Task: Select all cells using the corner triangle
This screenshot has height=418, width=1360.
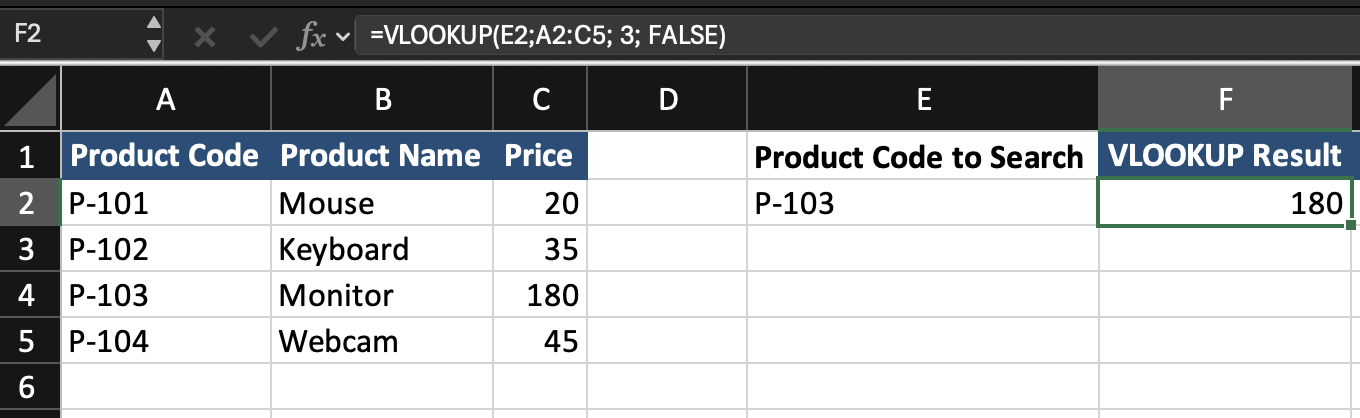Action: click(x=29, y=100)
